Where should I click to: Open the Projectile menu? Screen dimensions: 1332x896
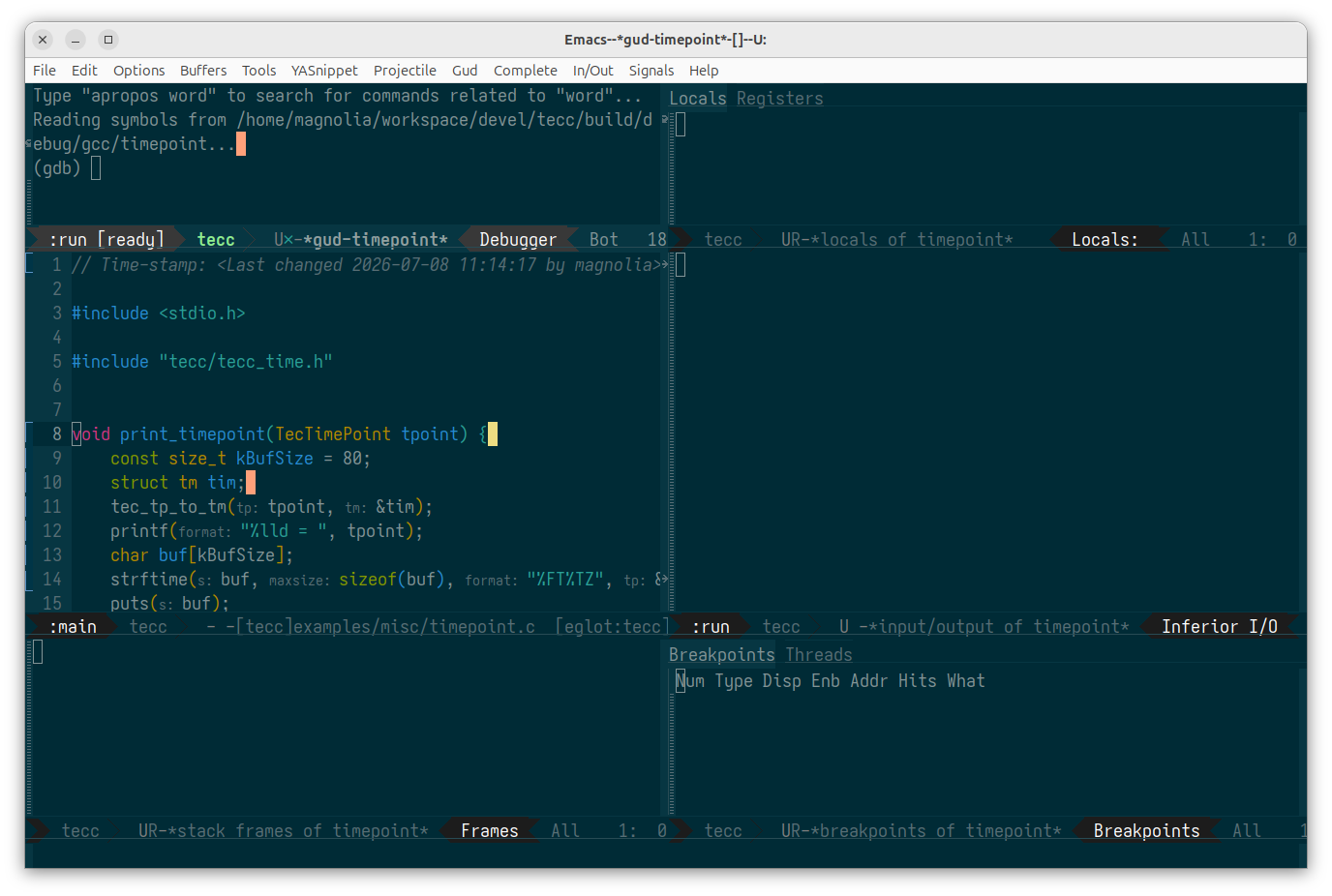click(405, 71)
